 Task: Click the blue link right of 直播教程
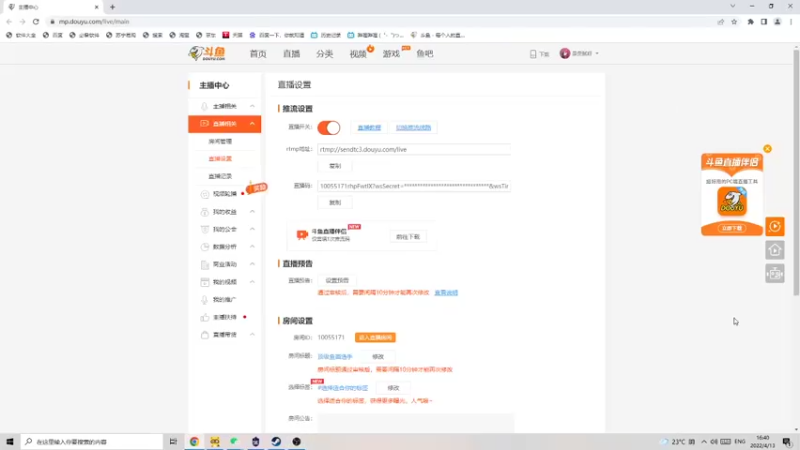tap(413, 128)
